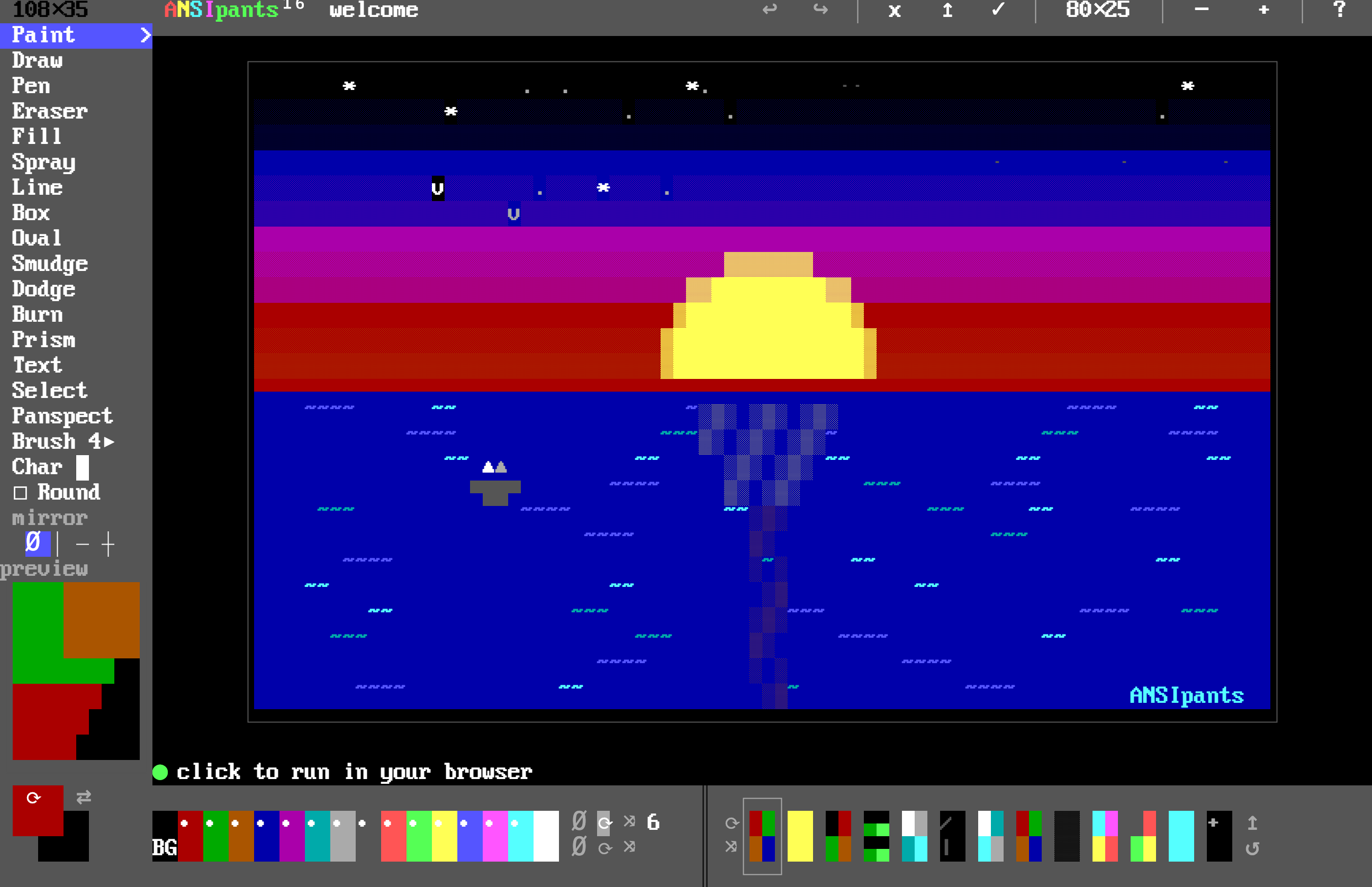Select the Eraser tool
This screenshot has height=887, width=1372.
(50, 111)
